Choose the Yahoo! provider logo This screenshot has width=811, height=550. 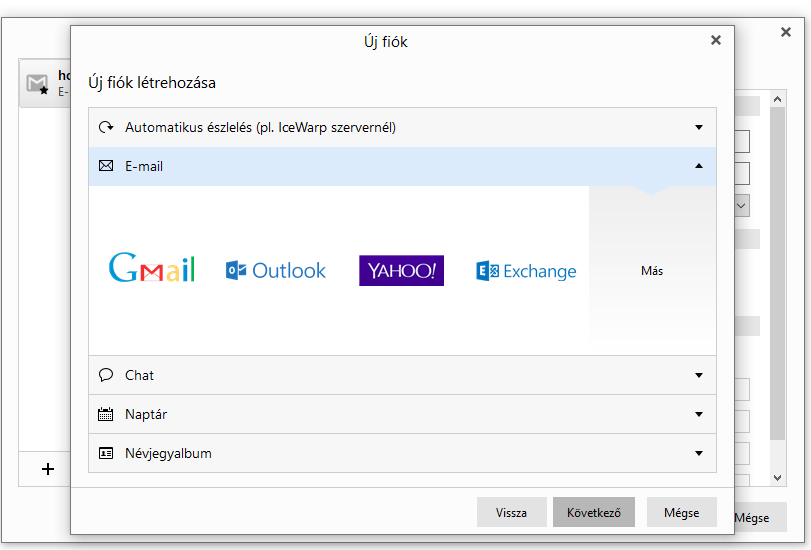pos(401,271)
